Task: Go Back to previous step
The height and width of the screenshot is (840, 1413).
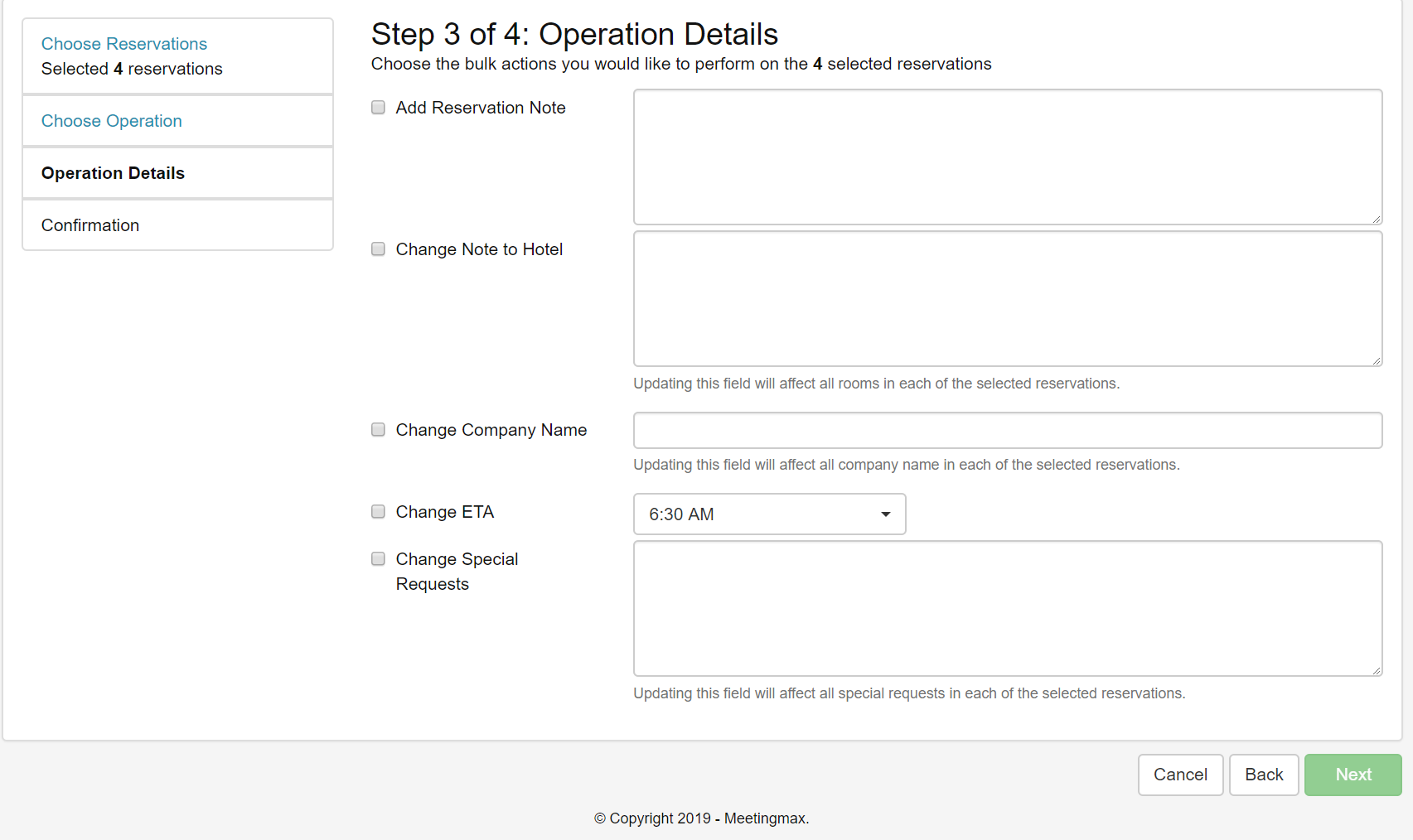Action: click(1264, 775)
